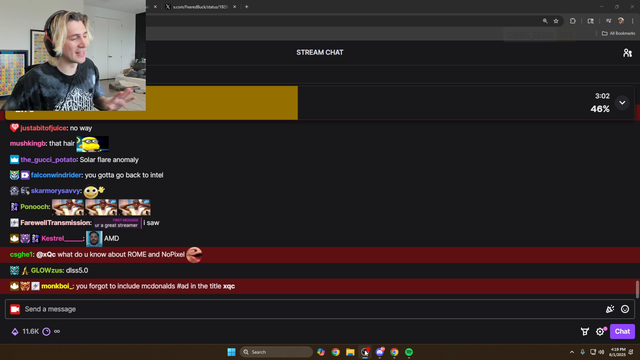Click the purple video badge beside falconwindrider
Image resolution: width=640 pixels, height=360 pixels.
[25, 175]
